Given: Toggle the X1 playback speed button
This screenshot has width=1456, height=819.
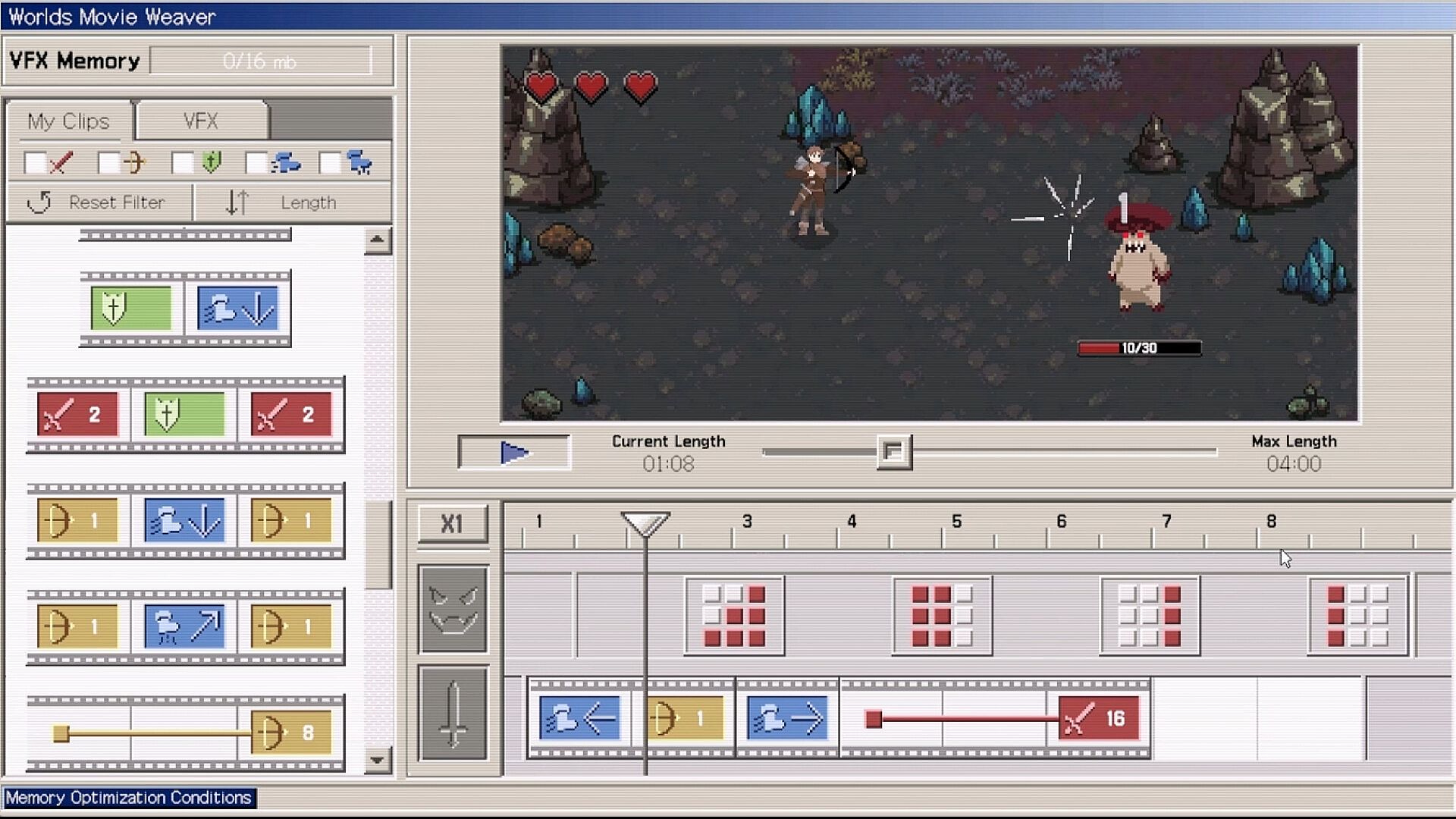Looking at the screenshot, I should click(452, 523).
